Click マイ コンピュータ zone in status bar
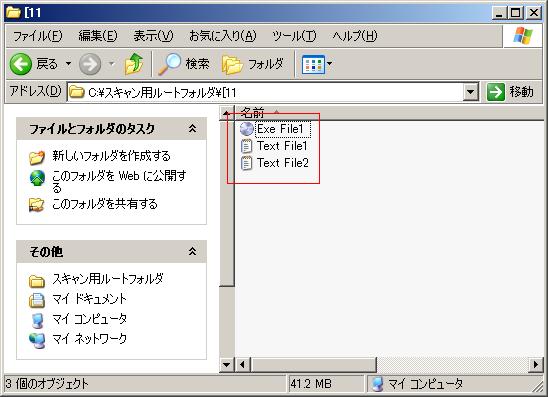 click(x=417, y=384)
